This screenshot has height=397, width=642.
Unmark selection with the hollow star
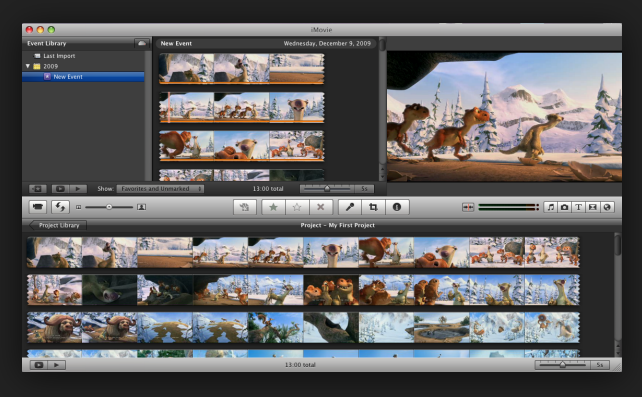tap(297, 207)
